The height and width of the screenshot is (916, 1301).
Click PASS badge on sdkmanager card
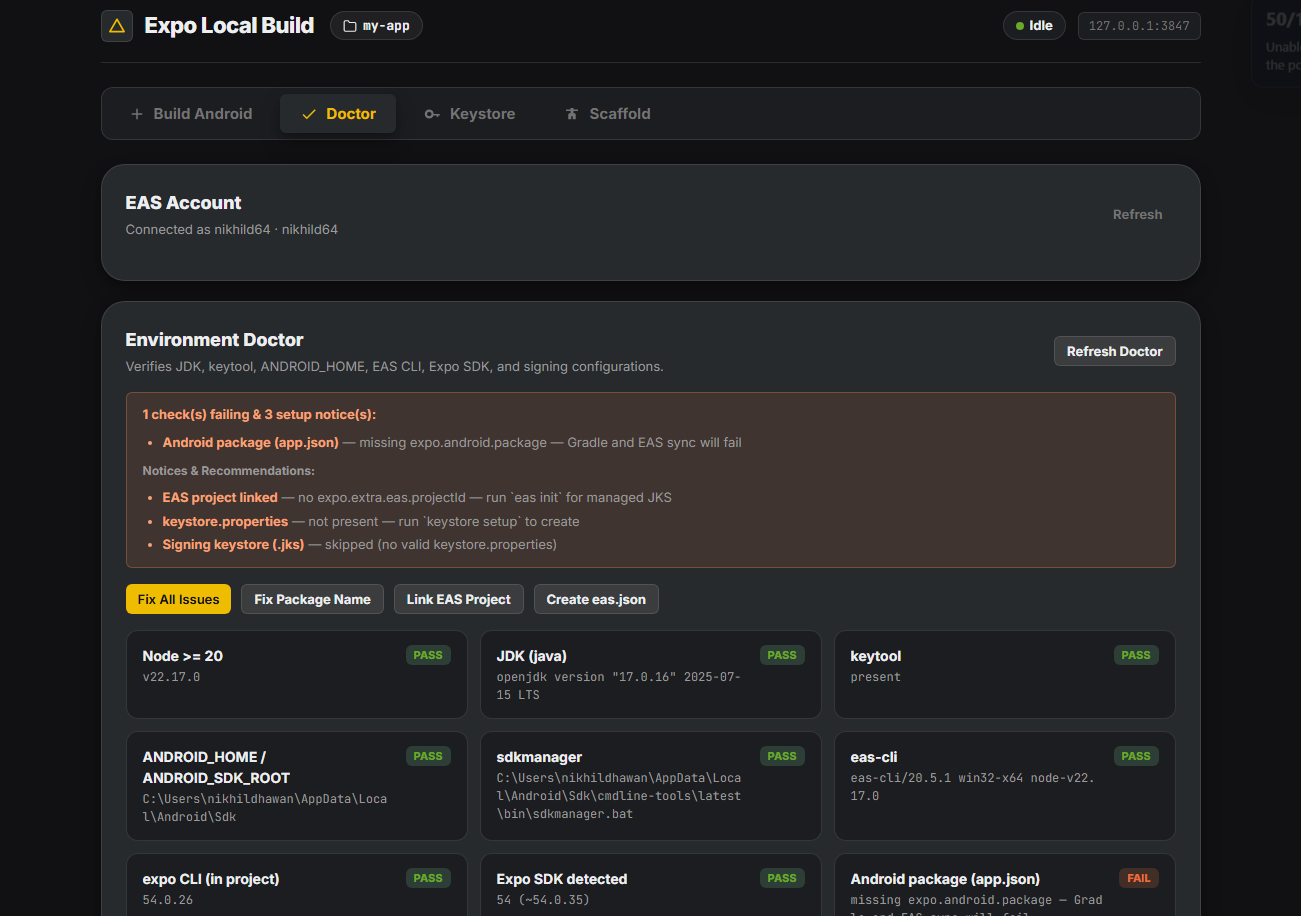point(782,757)
